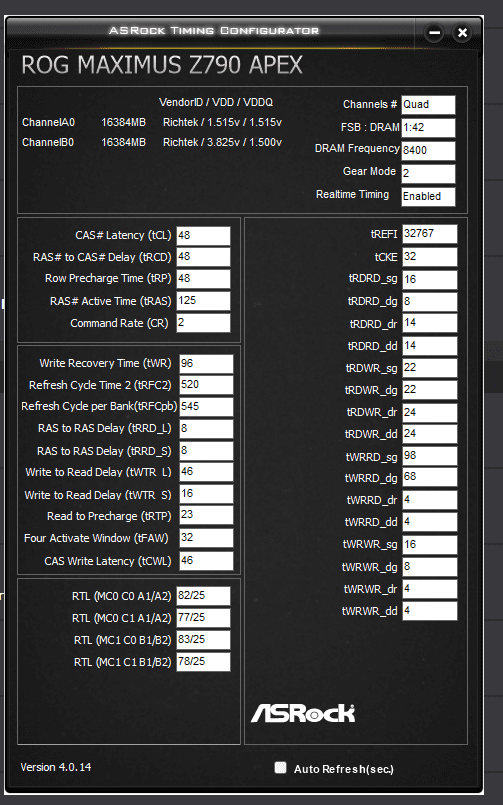Click the CAS Write Latency (tCWL) field
The height and width of the screenshot is (805, 503).
(x=206, y=561)
